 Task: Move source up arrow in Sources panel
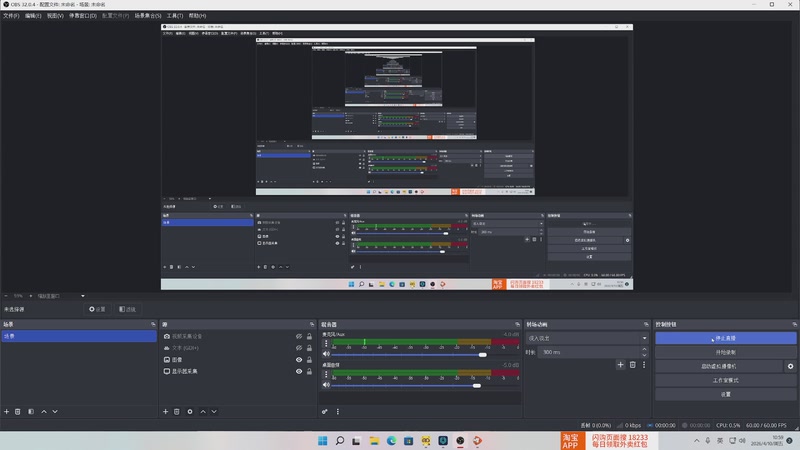tap(203, 412)
